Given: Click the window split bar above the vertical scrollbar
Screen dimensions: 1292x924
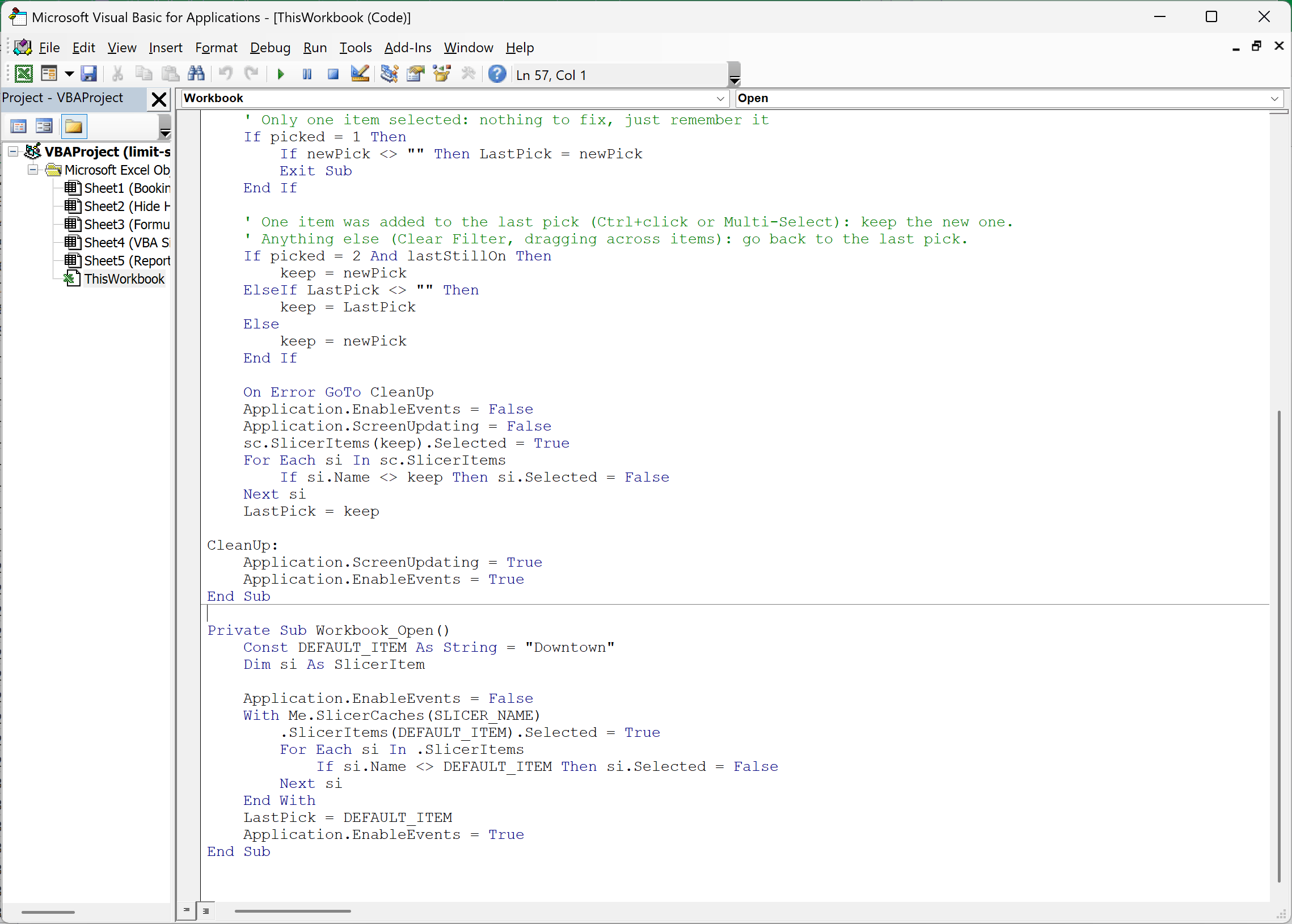Looking at the screenshot, I should [1279, 113].
